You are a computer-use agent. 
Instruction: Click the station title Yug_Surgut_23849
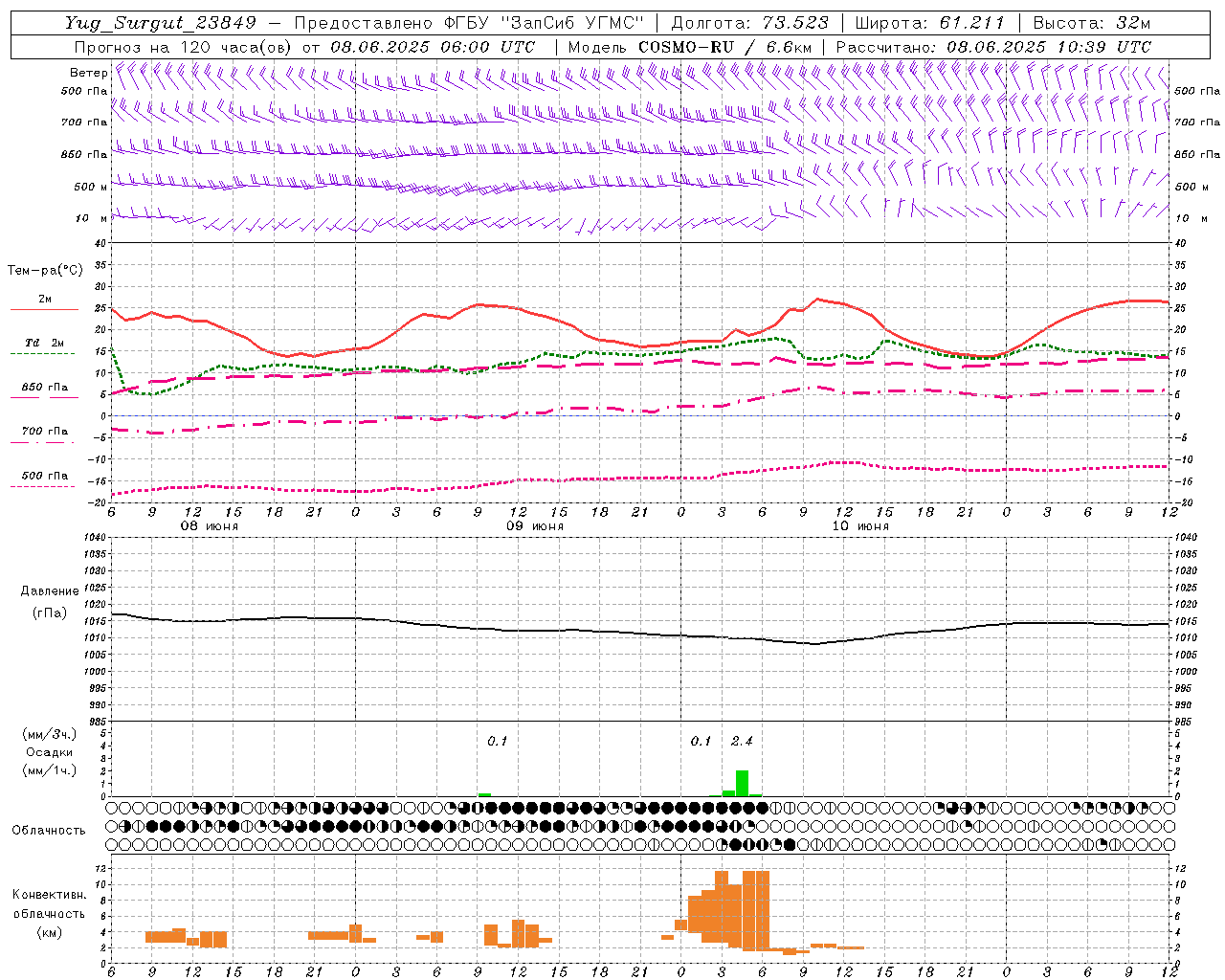pyautogui.click(x=161, y=24)
